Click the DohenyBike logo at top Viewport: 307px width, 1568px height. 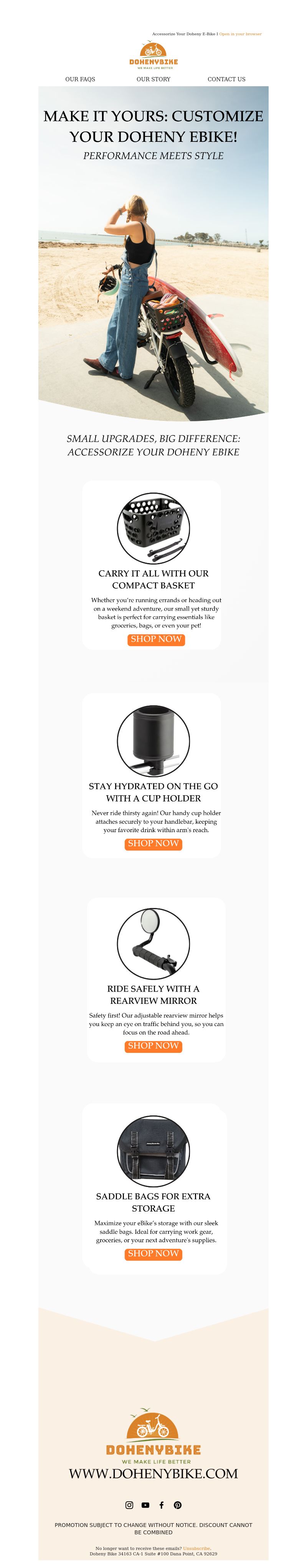(153, 56)
